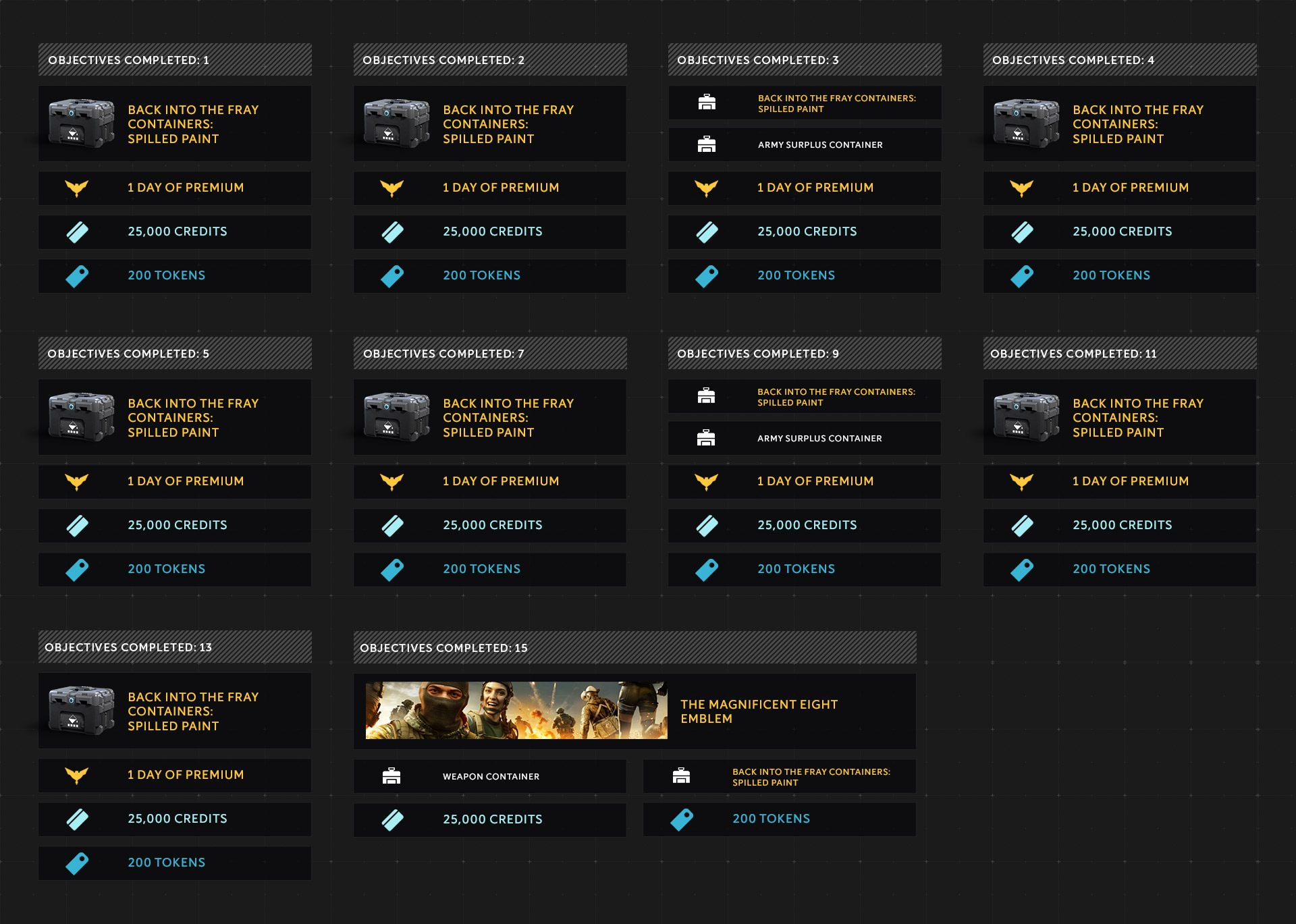Click 'Army Surplus Container' text under Objectives Completed: 9

(819, 438)
